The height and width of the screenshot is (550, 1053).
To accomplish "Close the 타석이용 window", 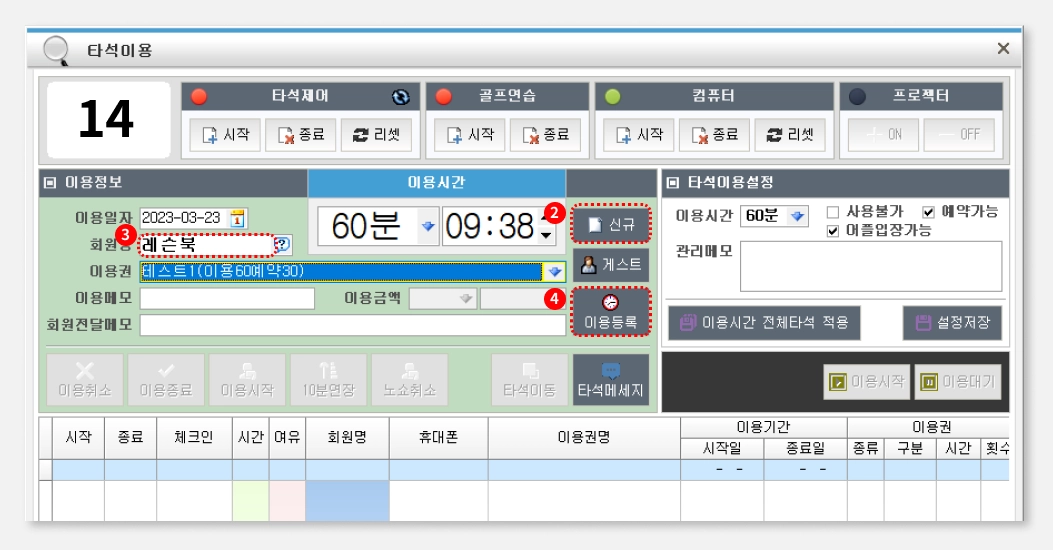I will [1003, 48].
